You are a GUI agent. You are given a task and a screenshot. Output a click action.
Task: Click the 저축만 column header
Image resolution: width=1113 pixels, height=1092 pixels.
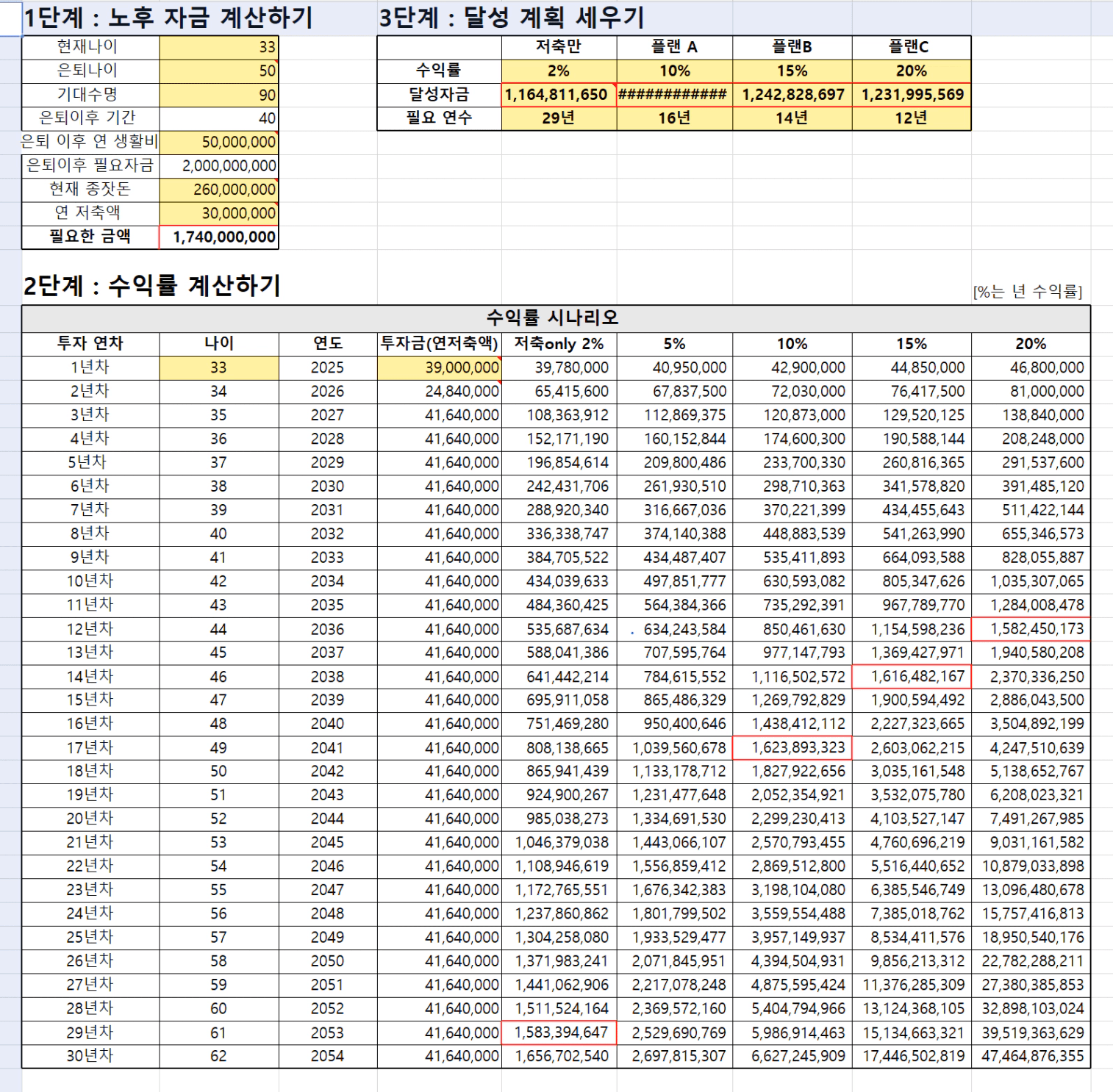(559, 47)
